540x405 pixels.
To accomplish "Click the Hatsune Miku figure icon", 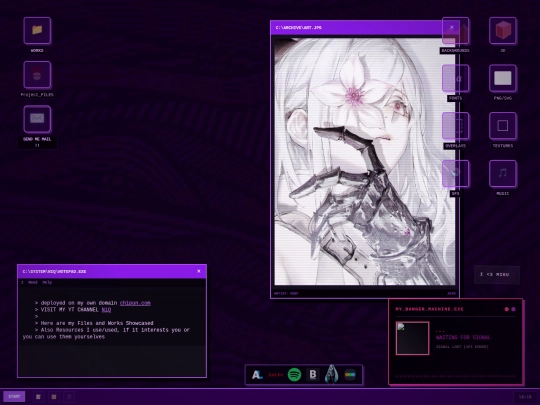I will [x=331, y=374].
